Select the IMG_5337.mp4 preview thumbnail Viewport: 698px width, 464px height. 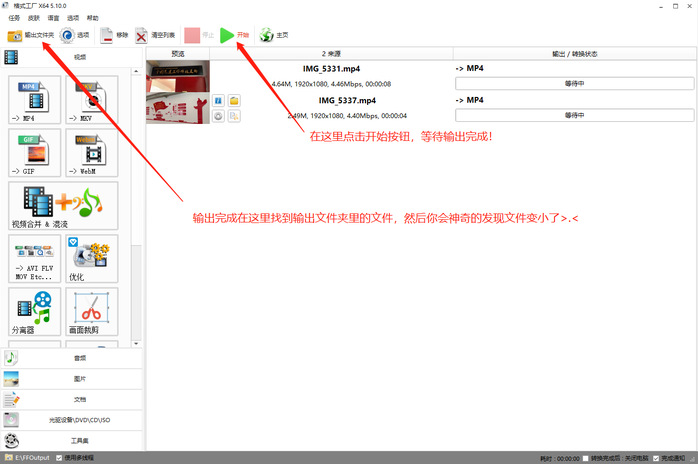point(177,108)
